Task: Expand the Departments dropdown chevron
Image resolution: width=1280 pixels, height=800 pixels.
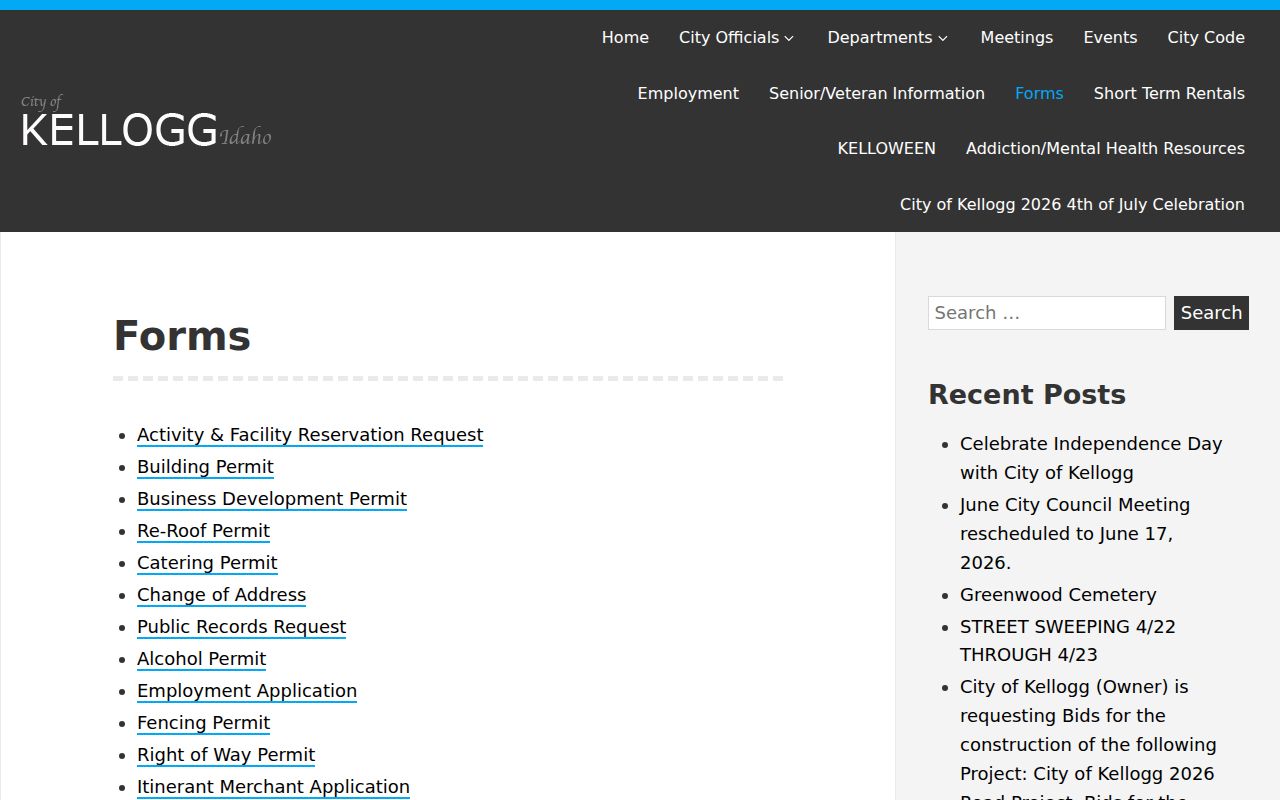Action: pos(942,38)
